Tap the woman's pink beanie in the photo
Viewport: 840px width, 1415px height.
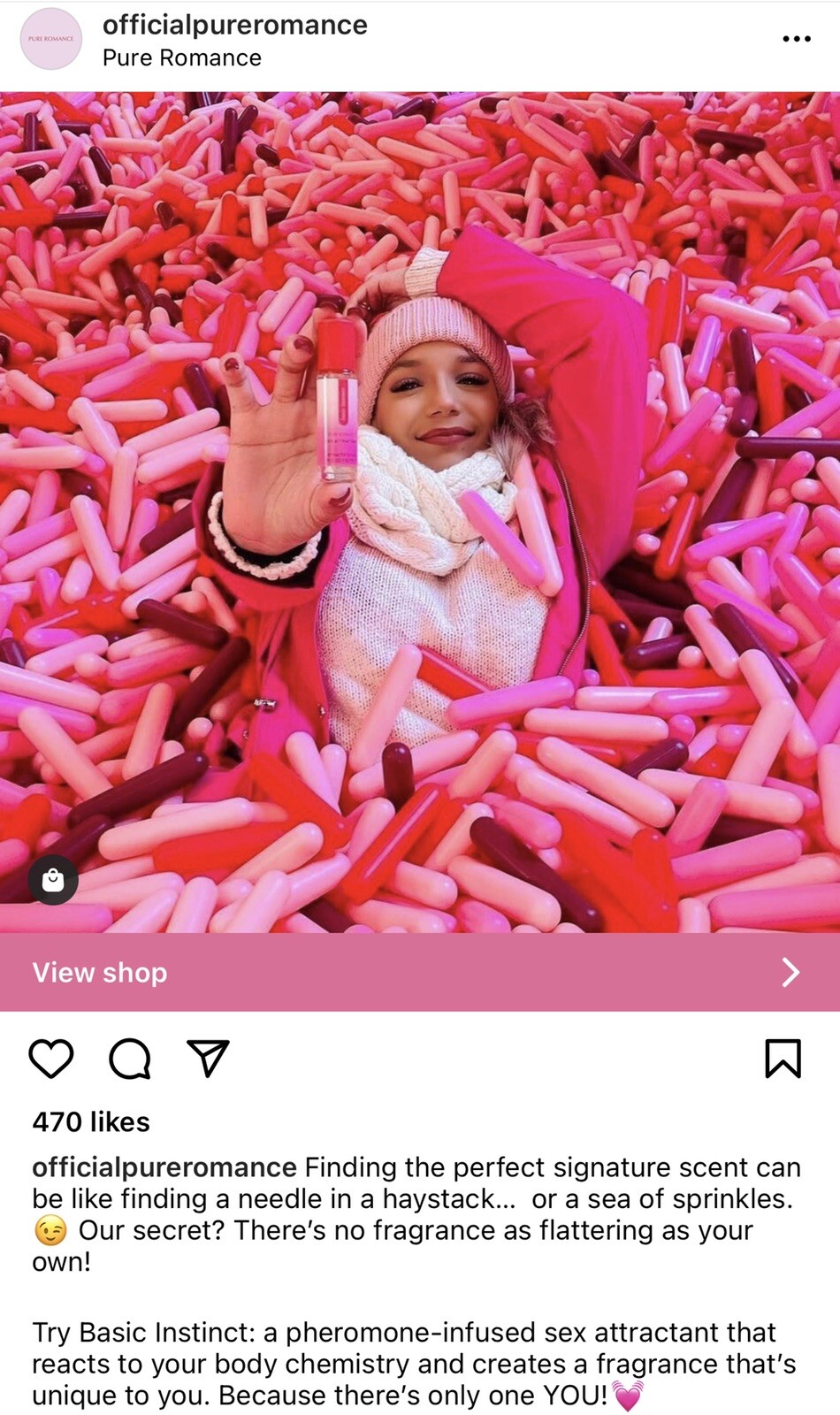(437, 340)
